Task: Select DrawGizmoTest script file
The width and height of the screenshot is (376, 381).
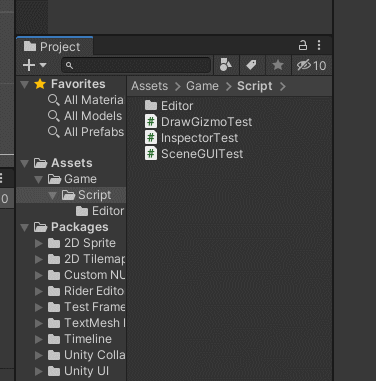Action: [198, 122]
